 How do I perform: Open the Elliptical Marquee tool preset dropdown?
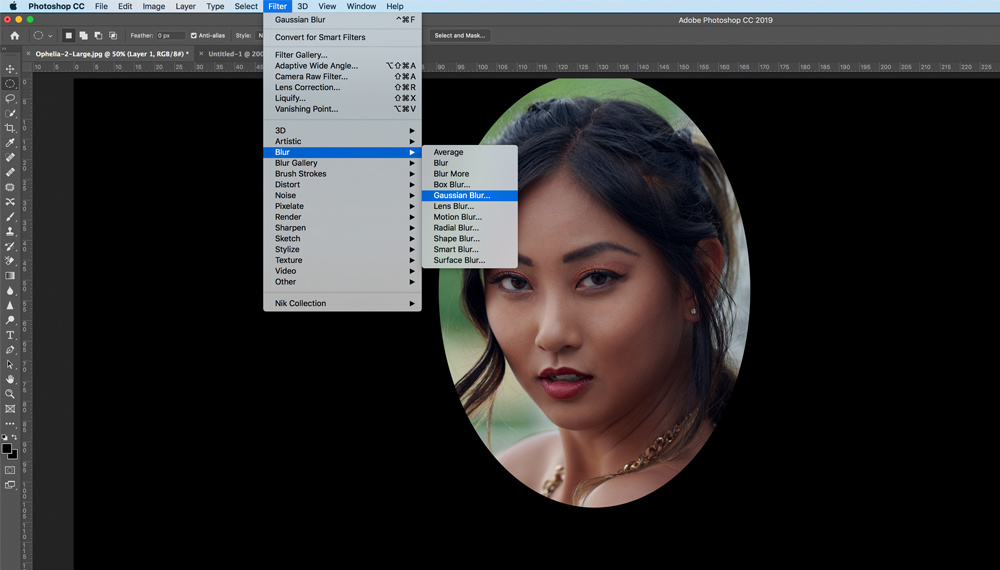click(x=42, y=36)
